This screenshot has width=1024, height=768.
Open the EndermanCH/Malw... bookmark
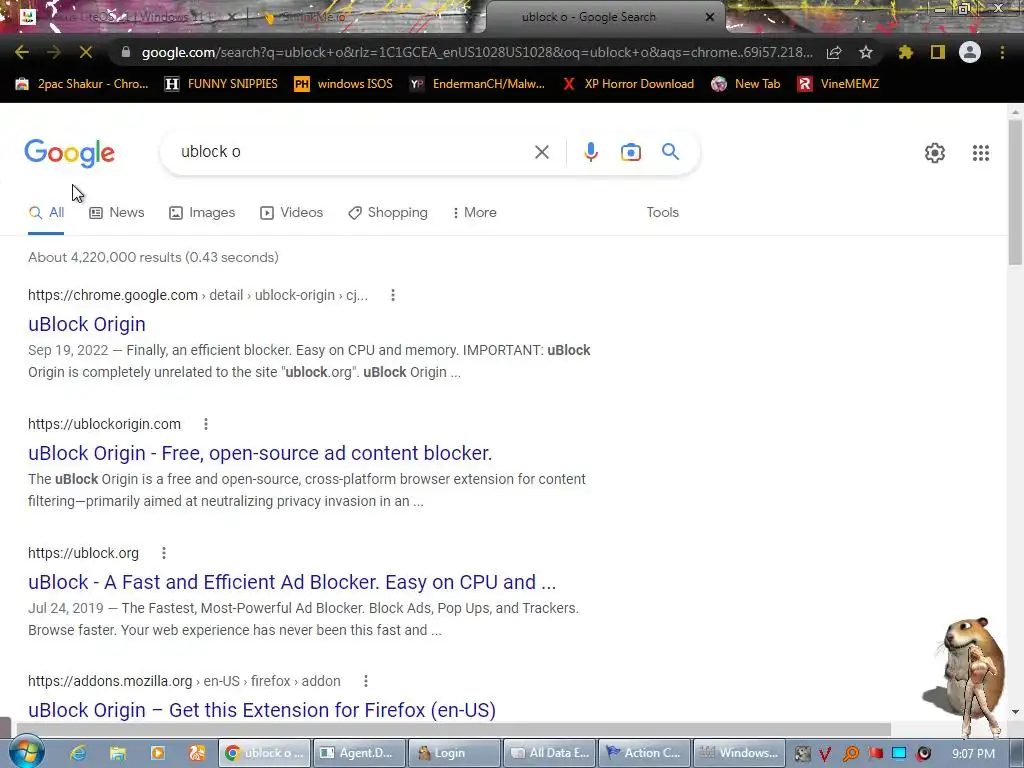point(477,84)
